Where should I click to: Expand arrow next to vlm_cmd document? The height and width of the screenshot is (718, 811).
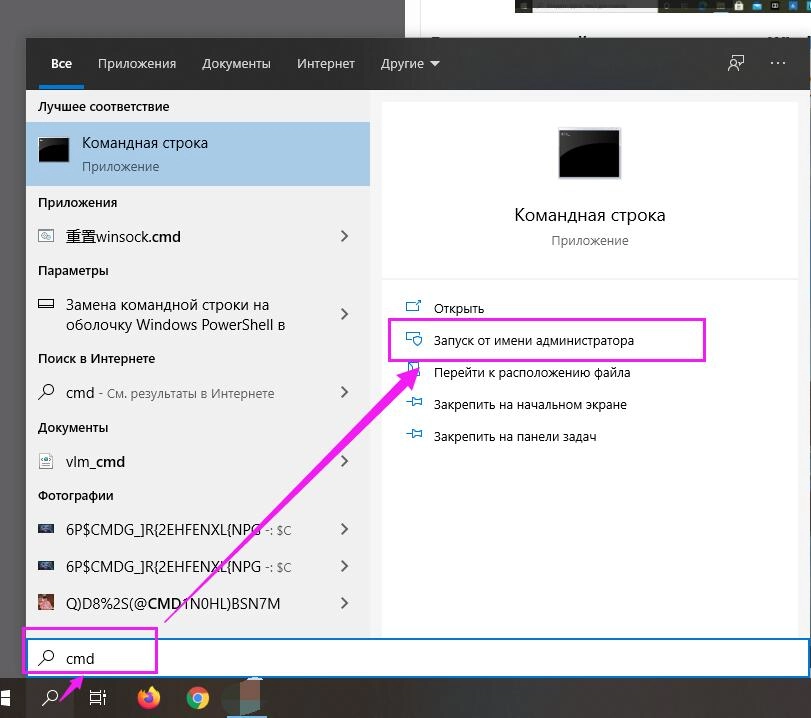click(x=344, y=461)
